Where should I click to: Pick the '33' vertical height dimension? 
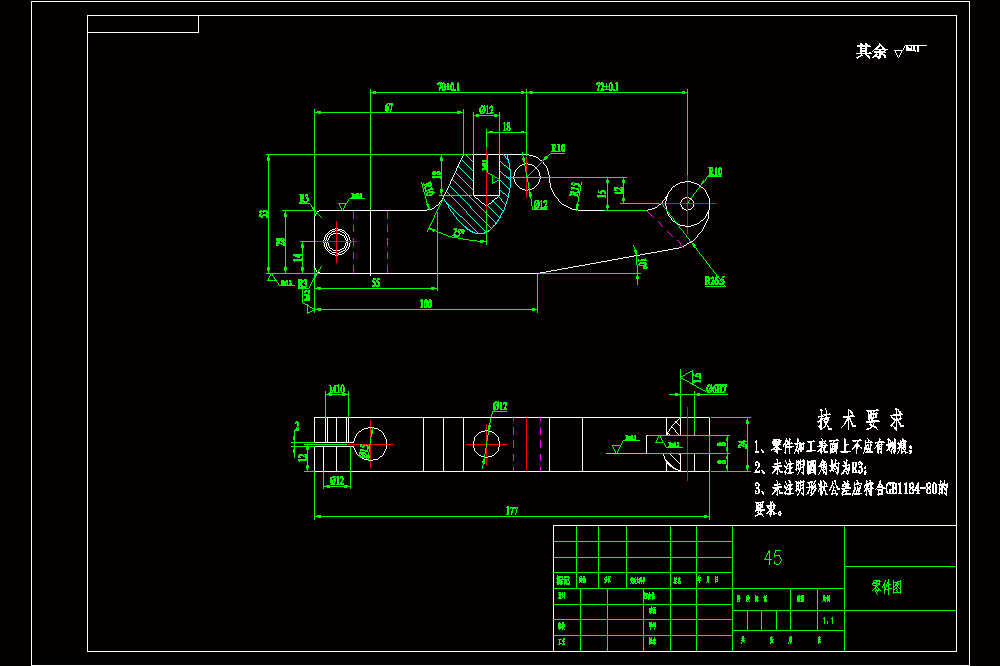click(x=263, y=214)
